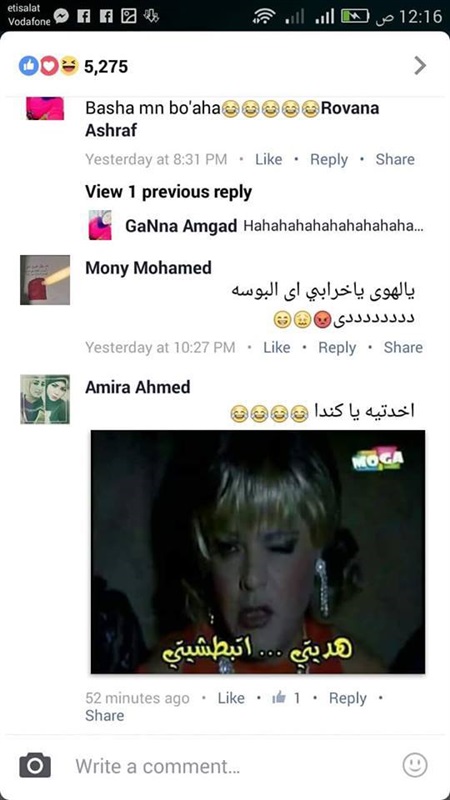The width and height of the screenshot is (450, 800).
Task: Tap the blue Like reaction icon
Action: tap(29, 66)
